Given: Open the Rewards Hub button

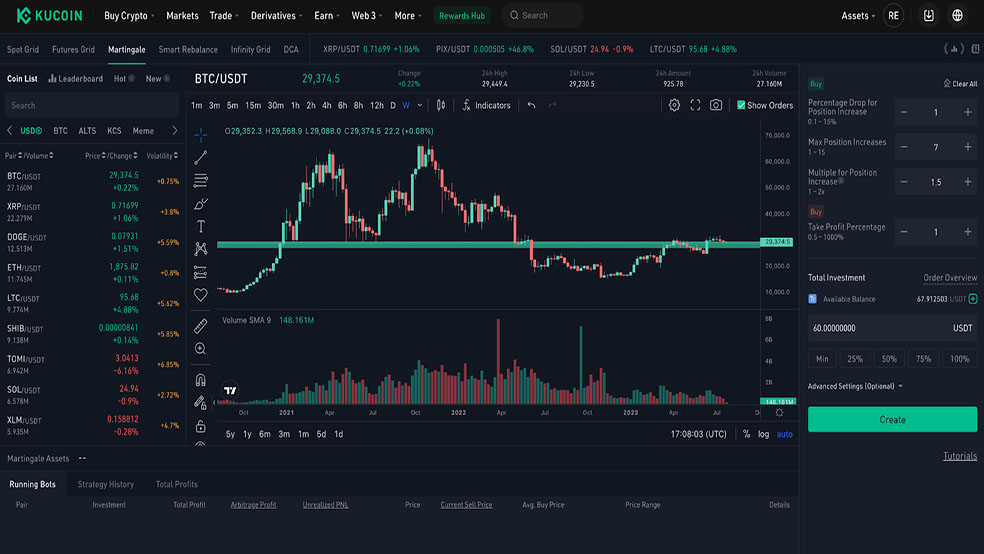Looking at the screenshot, I should pos(462,16).
